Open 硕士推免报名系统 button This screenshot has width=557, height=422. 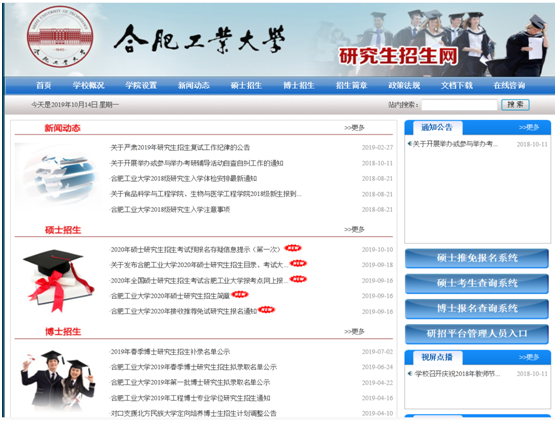477,258
